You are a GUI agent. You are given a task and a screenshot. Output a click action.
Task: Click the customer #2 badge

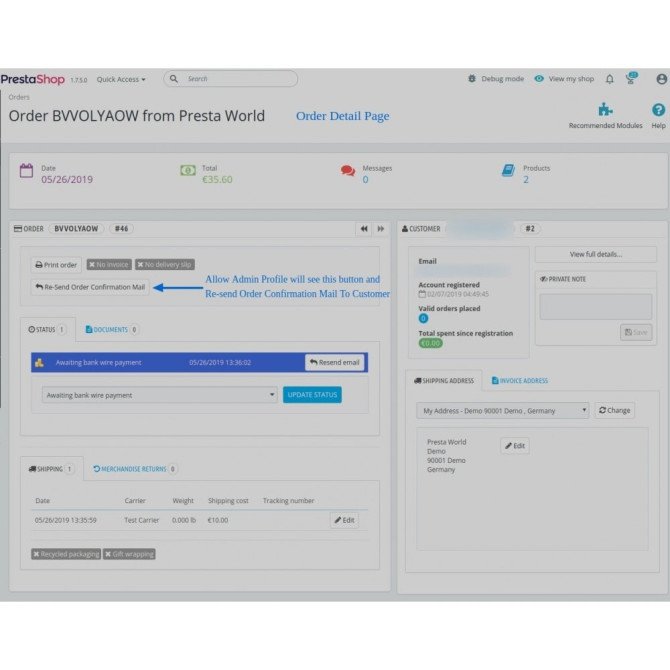click(x=530, y=229)
